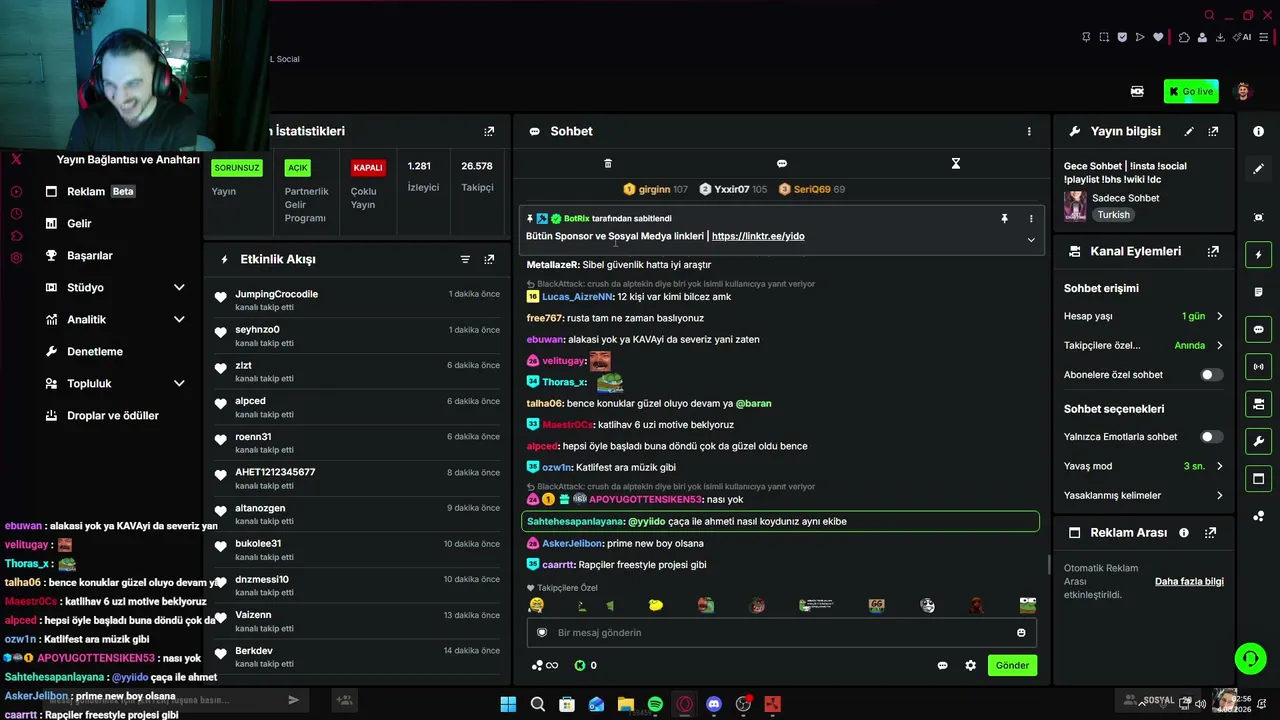Screen dimensions: 1280x720
Task: Click the wrench icon in the right rail
Action: (x=1259, y=441)
